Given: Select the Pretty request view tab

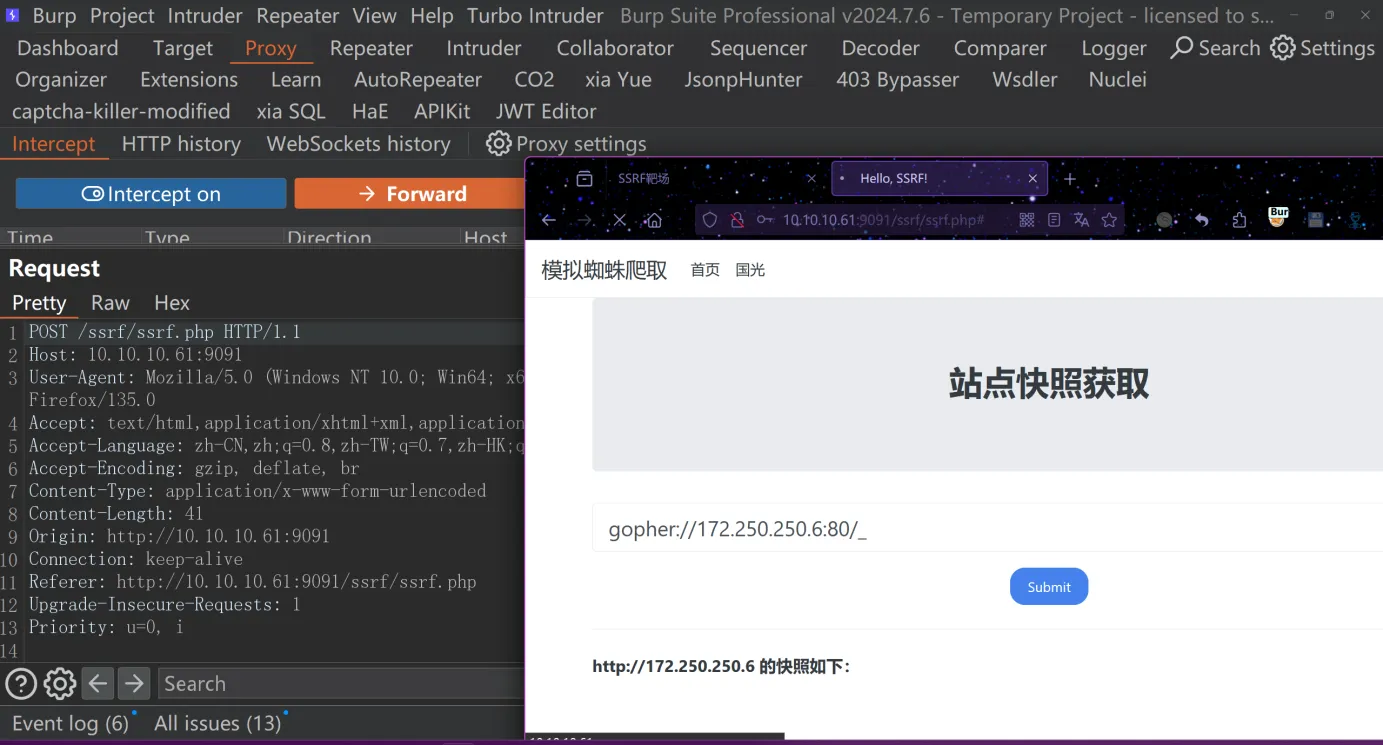Looking at the screenshot, I should click(x=39, y=303).
